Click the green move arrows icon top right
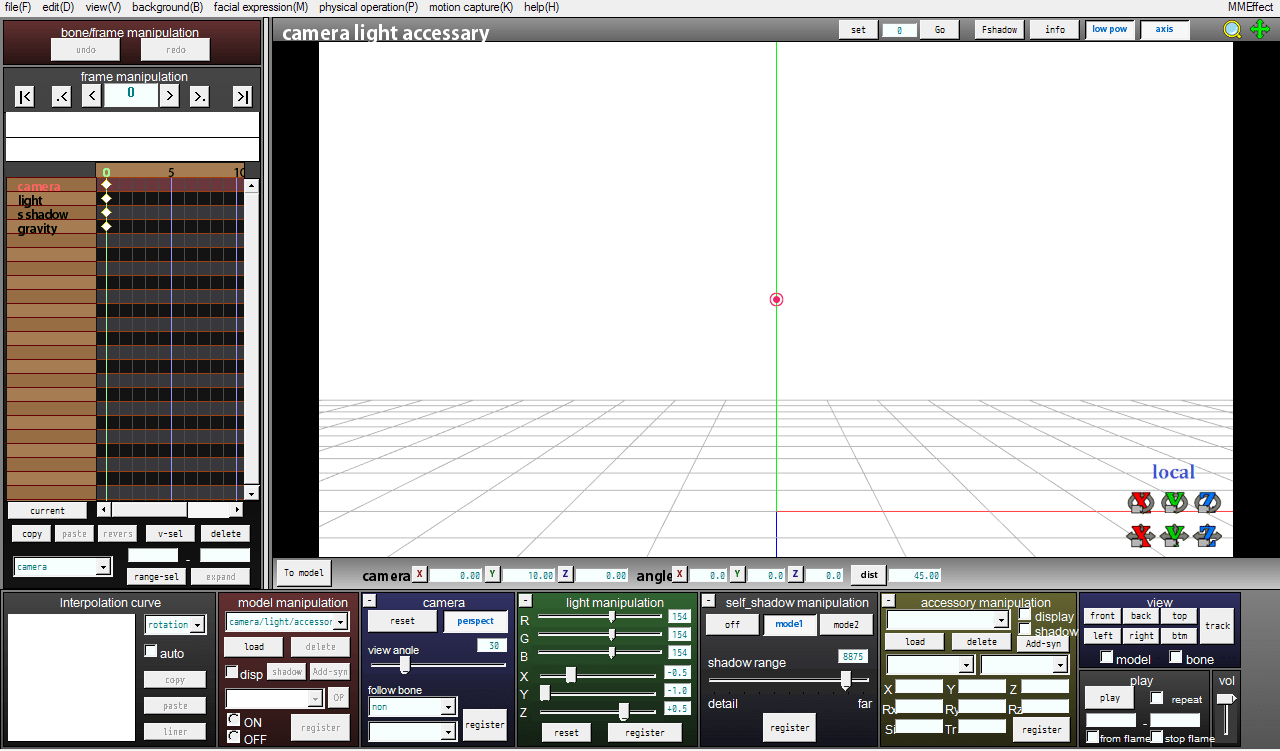 pos(1260,29)
